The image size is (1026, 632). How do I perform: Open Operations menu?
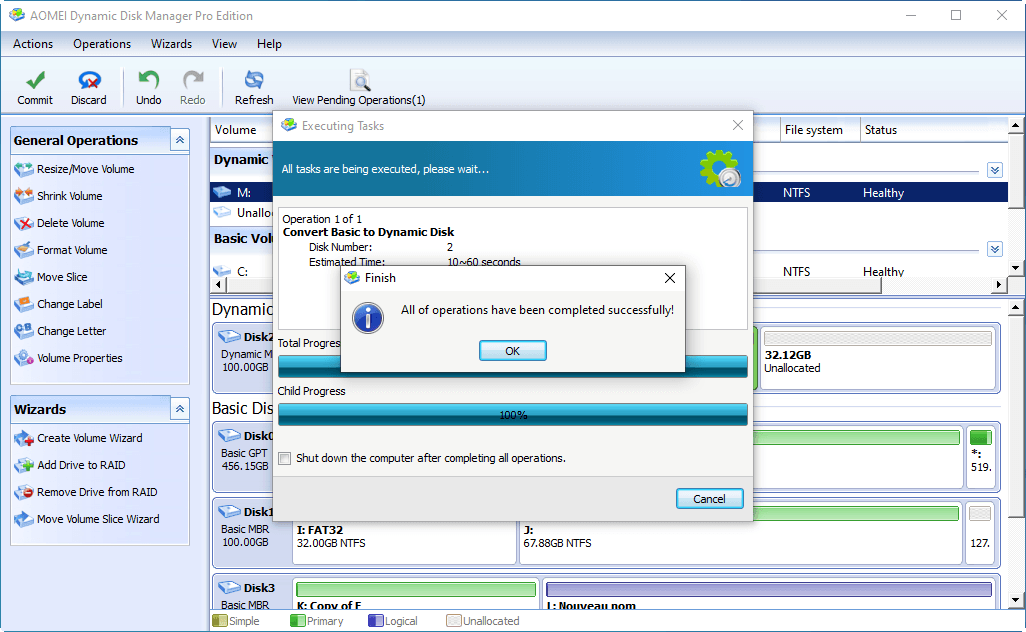pyautogui.click(x=102, y=44)
